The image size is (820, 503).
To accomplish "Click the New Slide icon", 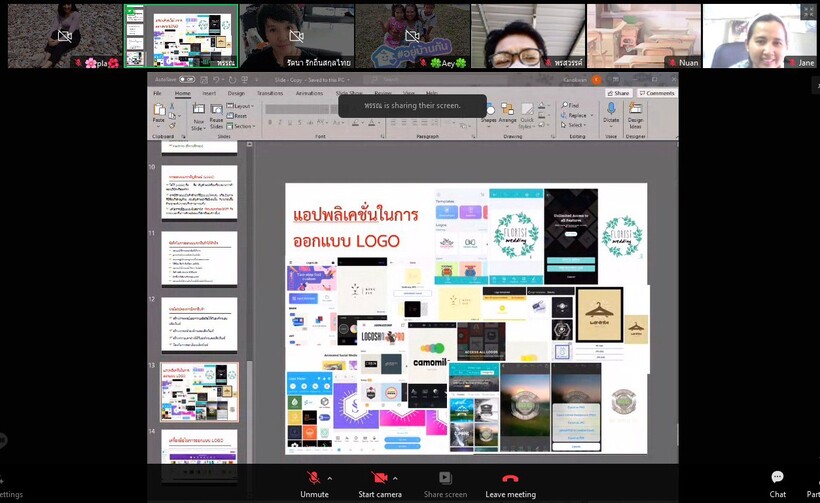I will click(x=198, y=109).
